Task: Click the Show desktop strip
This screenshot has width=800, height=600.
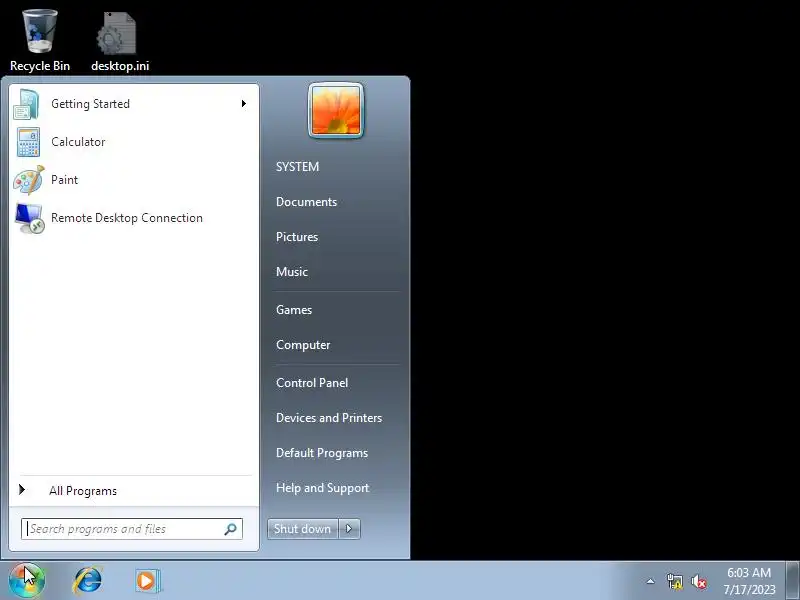Action: point(792,581)
